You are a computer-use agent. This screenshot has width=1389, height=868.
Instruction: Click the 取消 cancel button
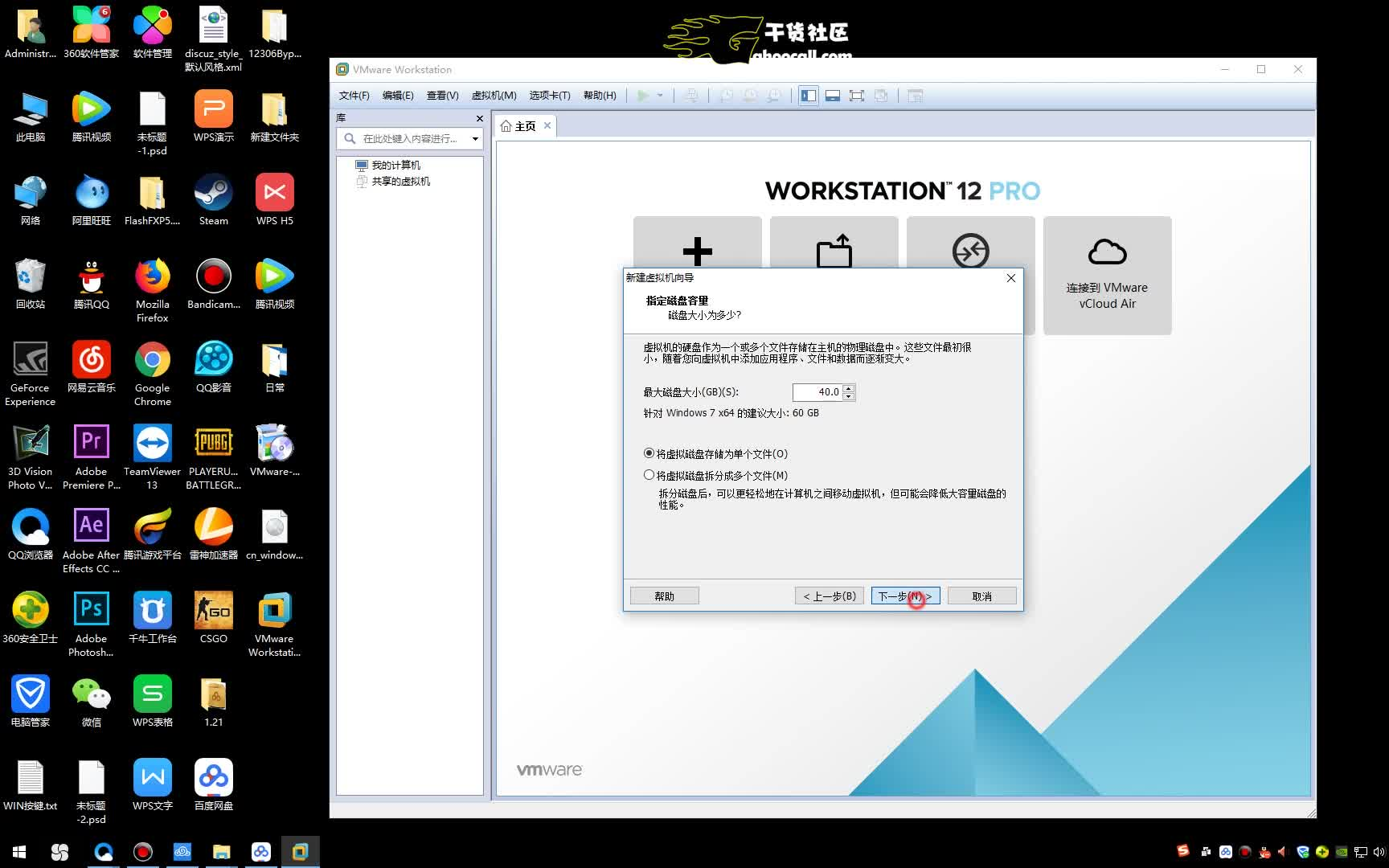[x=981, y=596]
